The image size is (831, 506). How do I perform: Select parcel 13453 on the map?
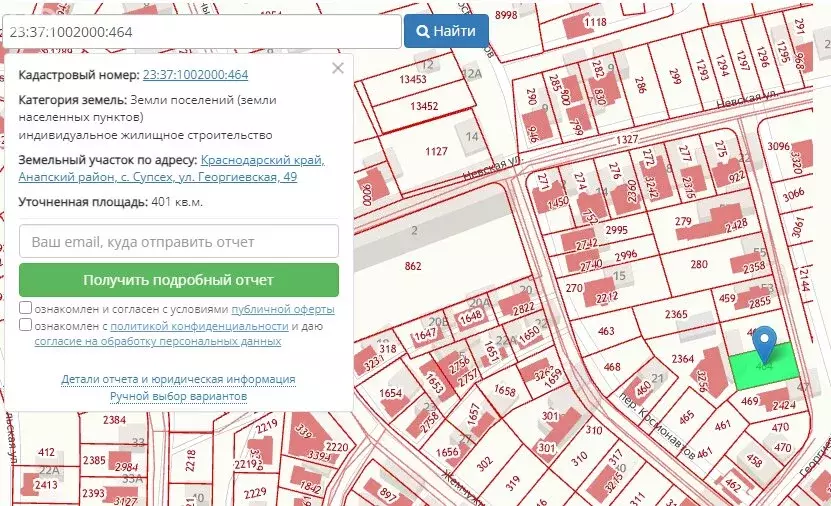click(413, 79)
